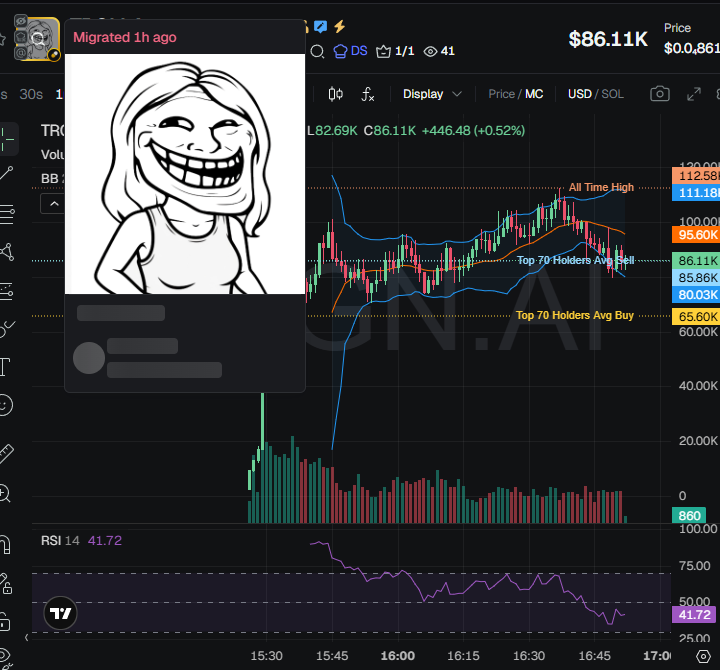This screenshot has height=670, width=720.
Task: Click the 16:00 time axis label
Action: pos(398,656)
